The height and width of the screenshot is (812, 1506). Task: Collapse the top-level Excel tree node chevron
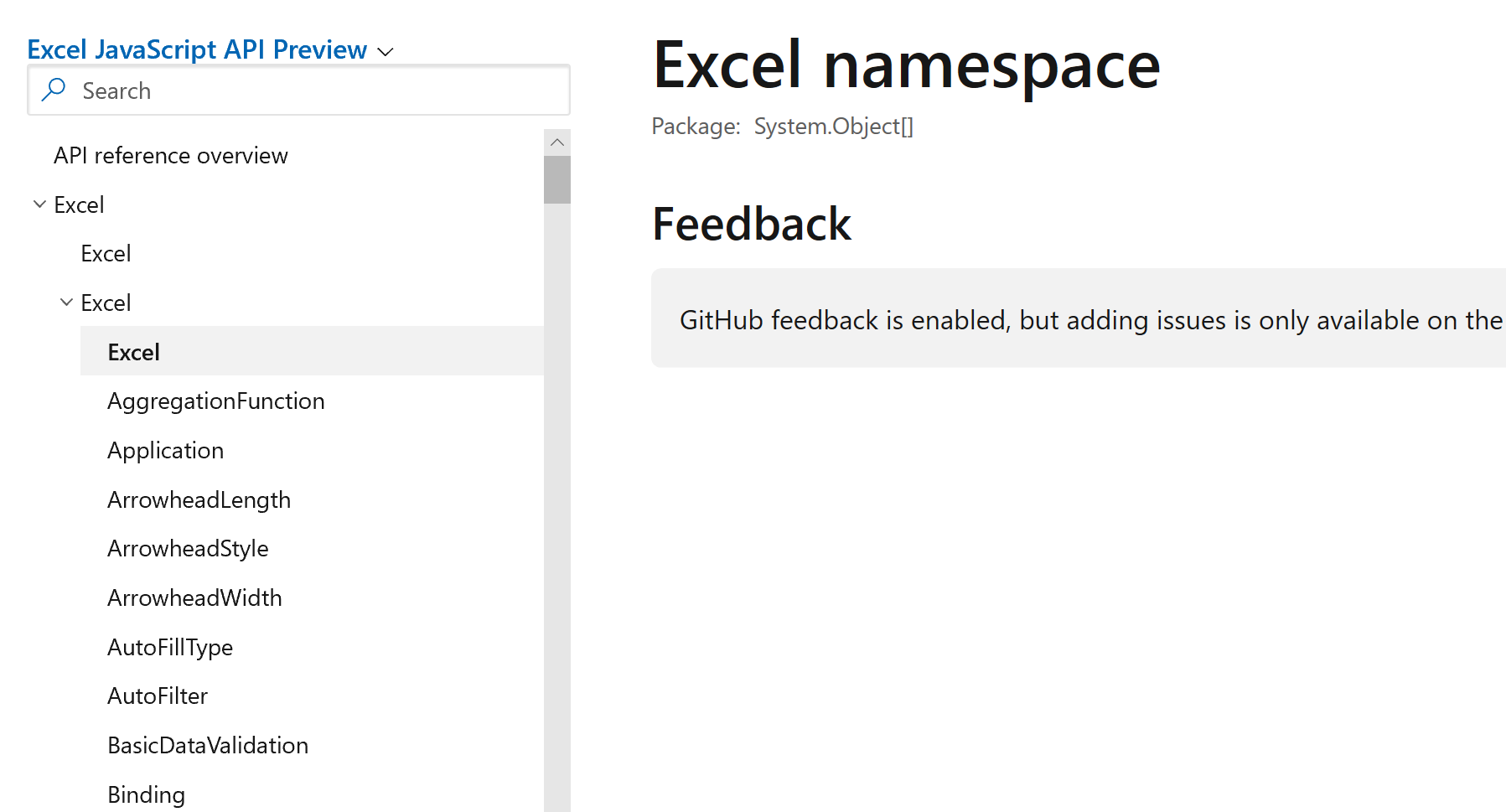click(39, 204)
